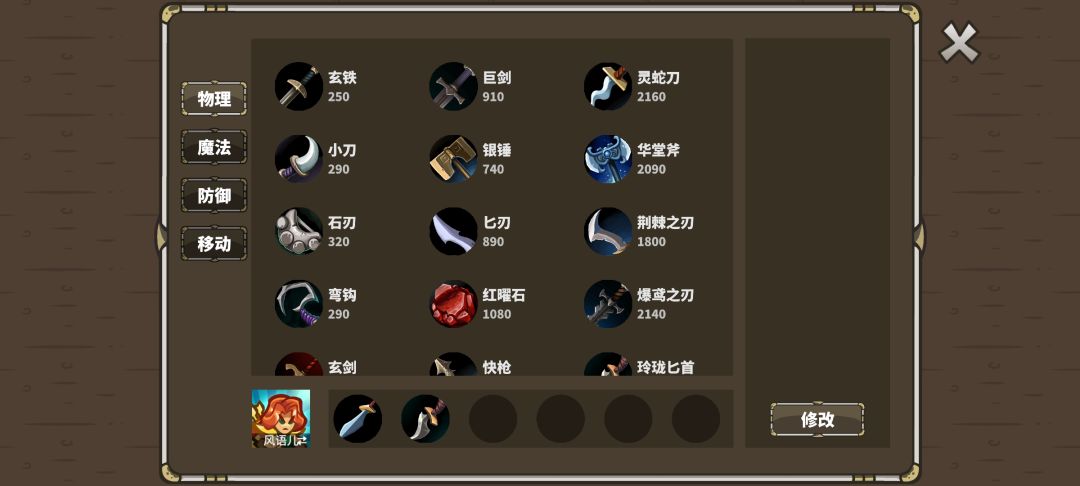The width and height of the screenshot is (1080, 486).
Task: Select the 物理 category tab
Action: 214,98
